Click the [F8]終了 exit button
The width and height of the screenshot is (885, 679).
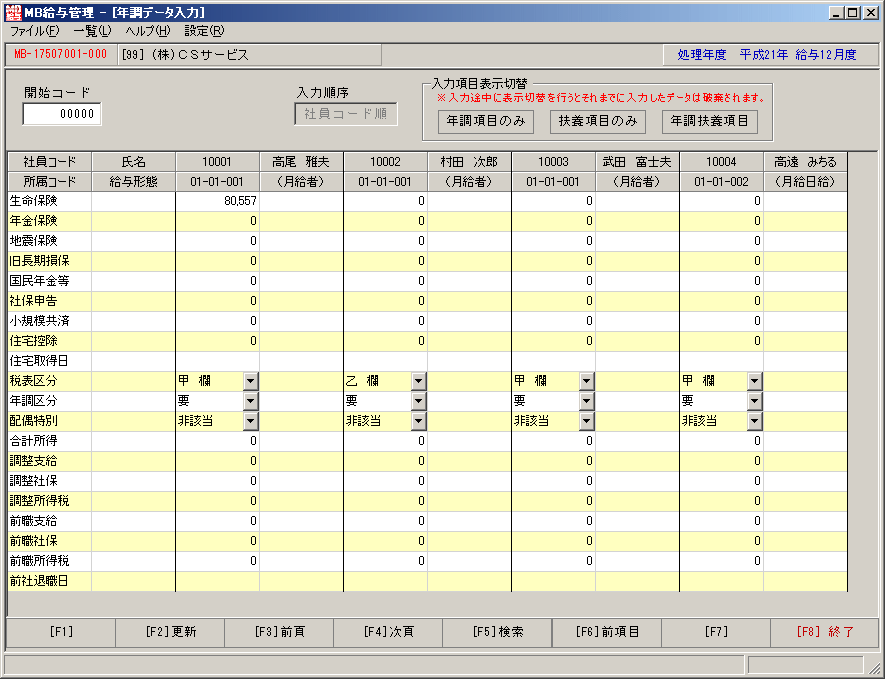tap(825, 632)
